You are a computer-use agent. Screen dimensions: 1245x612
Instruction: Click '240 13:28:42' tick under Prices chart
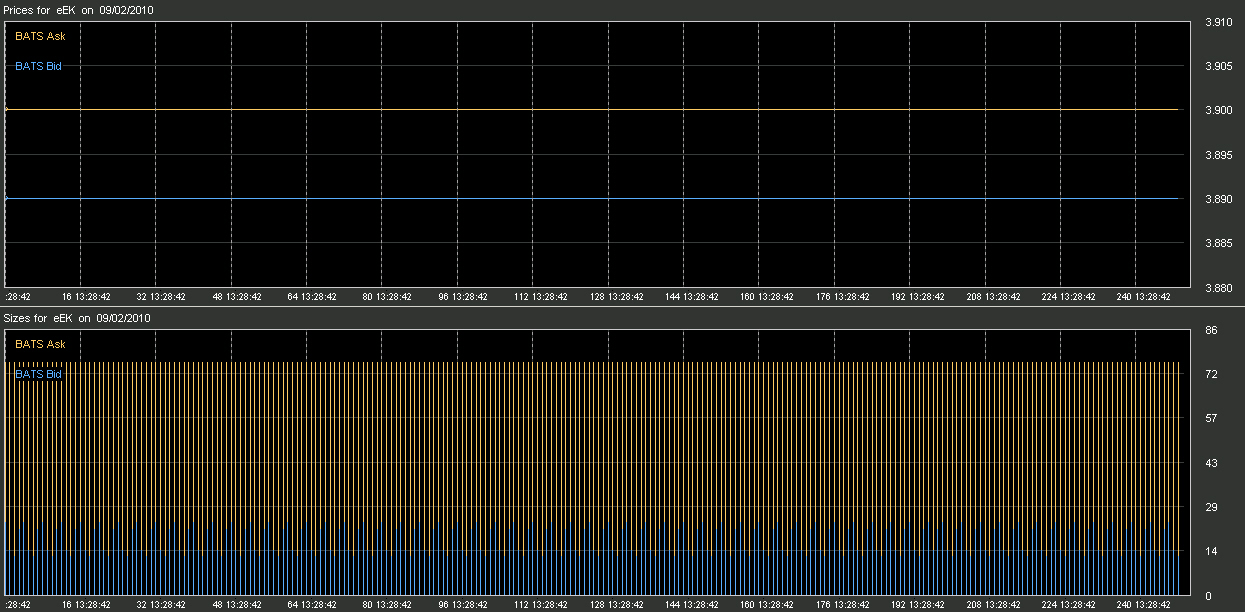pos(1144,297)
